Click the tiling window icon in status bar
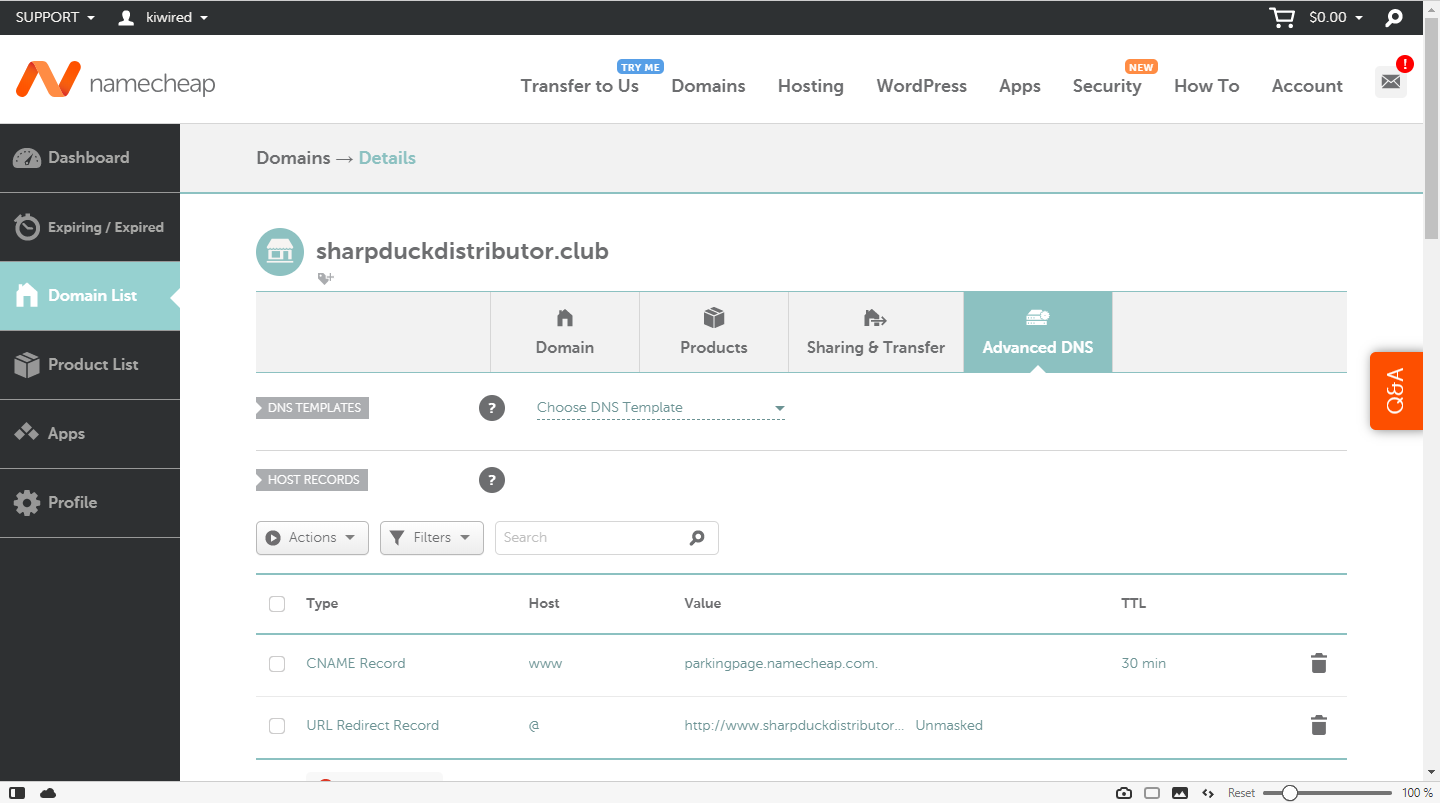Viewport: 1440px width, 803px height. (x=1152, y=793)
